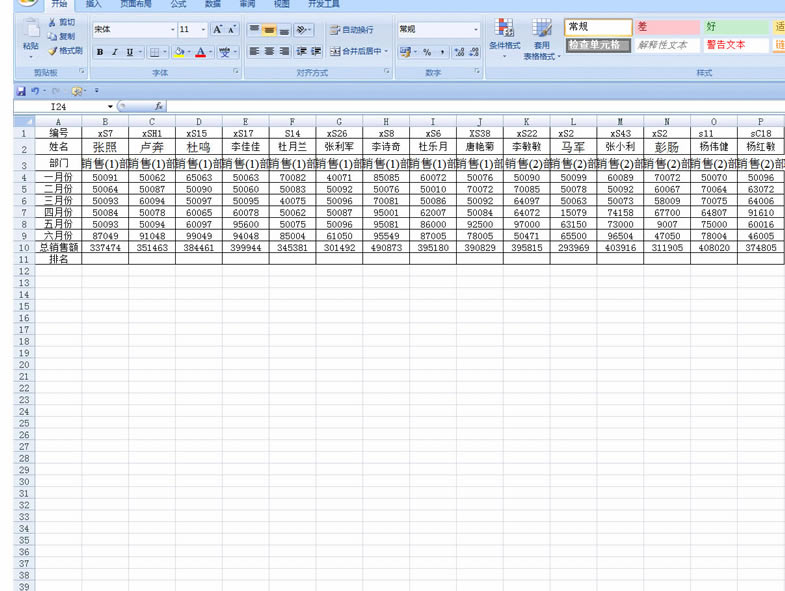
Task: Switch to the Data (数据) tab
Action: tap(213, 4)
